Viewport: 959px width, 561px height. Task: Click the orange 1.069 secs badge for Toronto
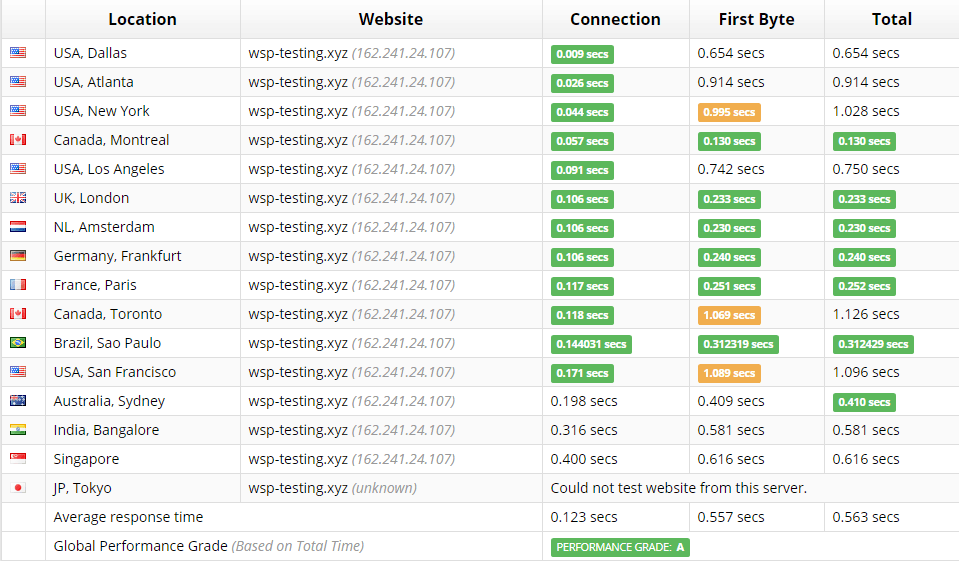click(x=729, y=315)
